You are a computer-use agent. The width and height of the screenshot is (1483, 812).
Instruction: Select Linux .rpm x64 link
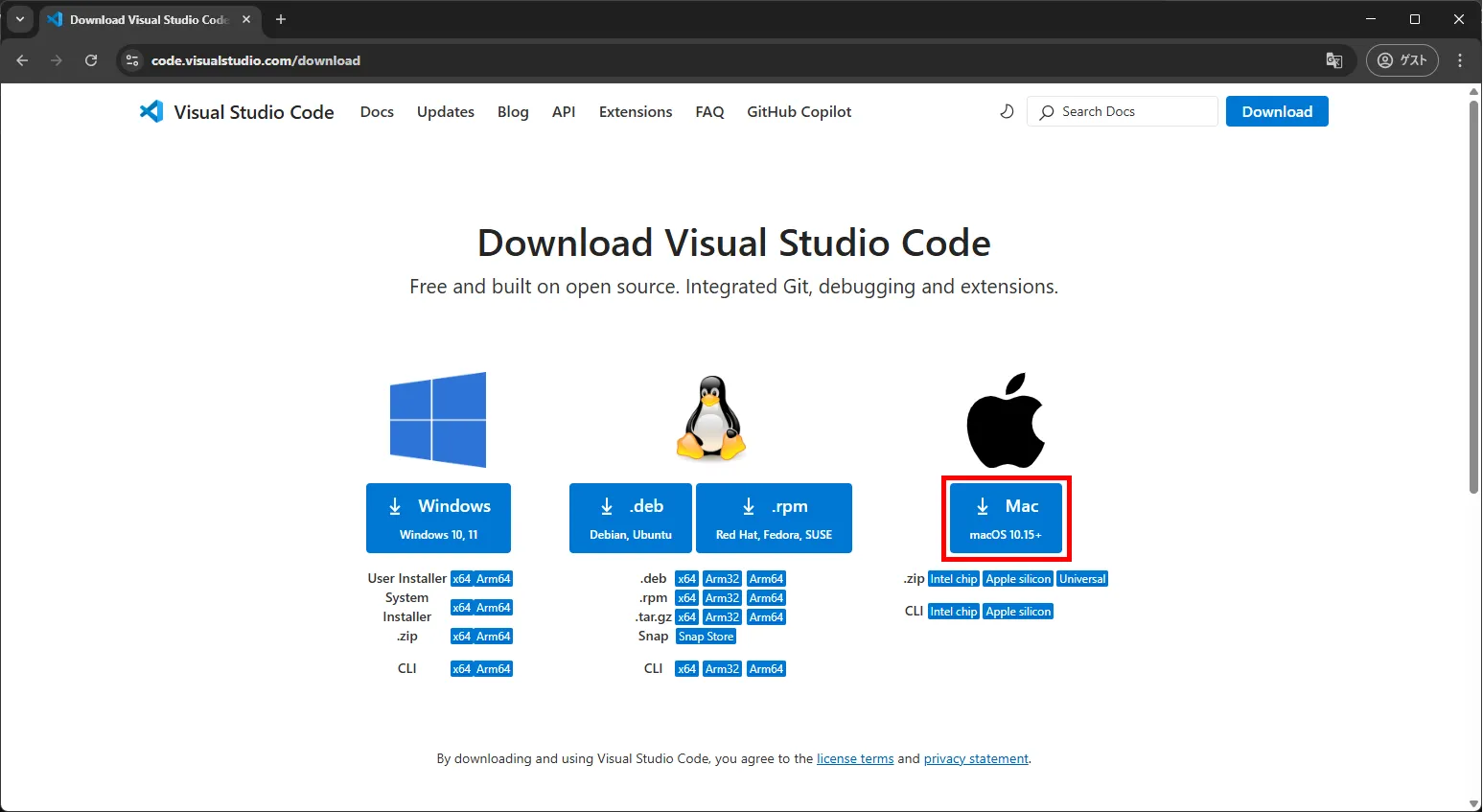pos(686,598)
